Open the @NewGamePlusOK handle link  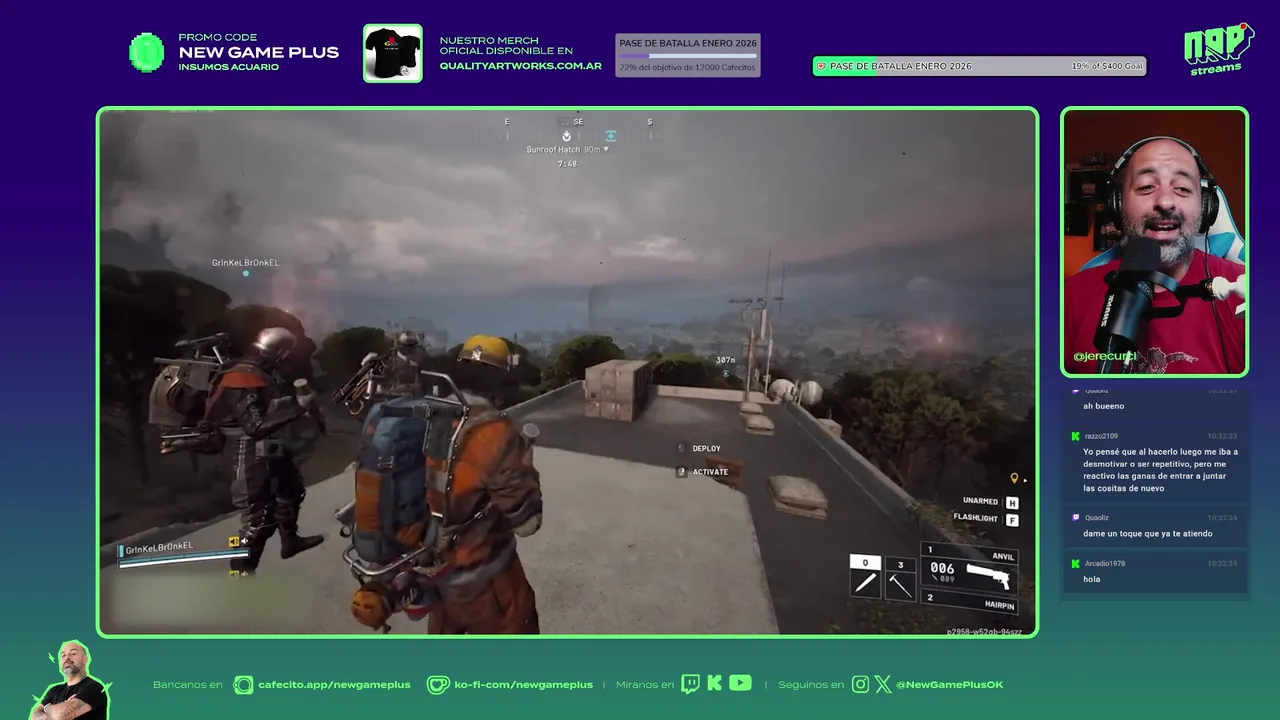[949, 685]
